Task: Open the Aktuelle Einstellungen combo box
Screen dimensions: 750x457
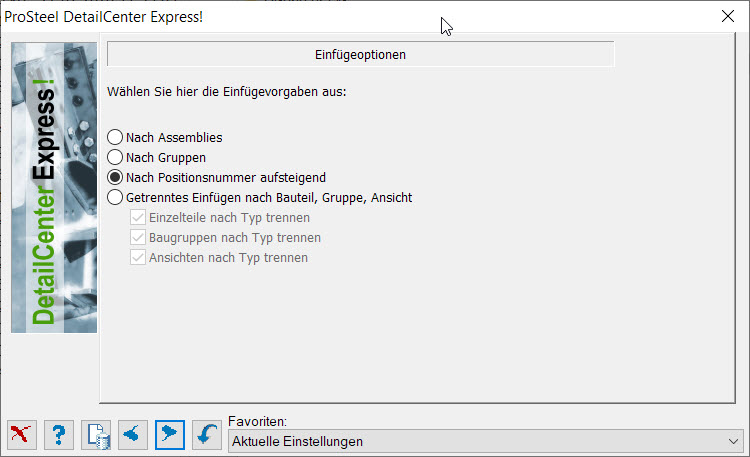Action: pos(485,441)
